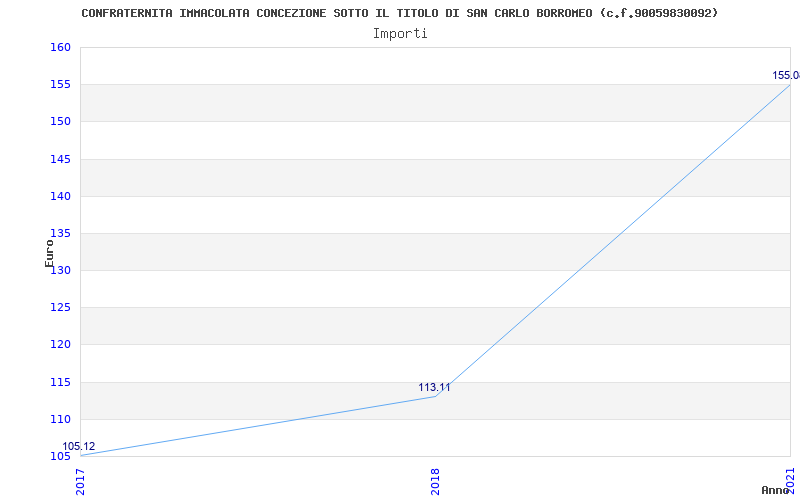Viewport: 800px width, 500px height.
Task: Click the 125 y-axis tick label
Action: (x=60, y=308)
